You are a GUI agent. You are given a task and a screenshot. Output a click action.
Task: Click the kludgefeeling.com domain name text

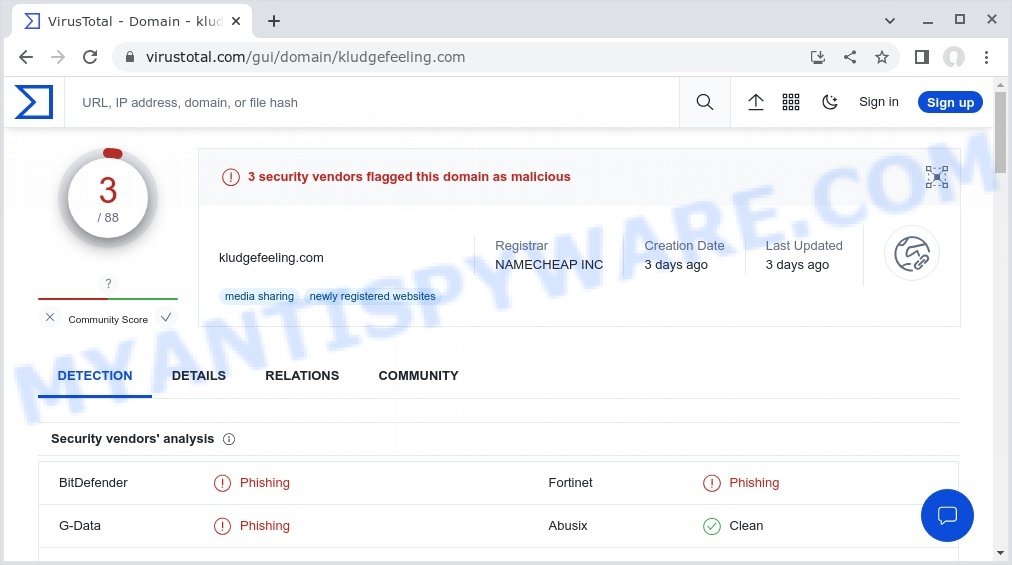271,258
